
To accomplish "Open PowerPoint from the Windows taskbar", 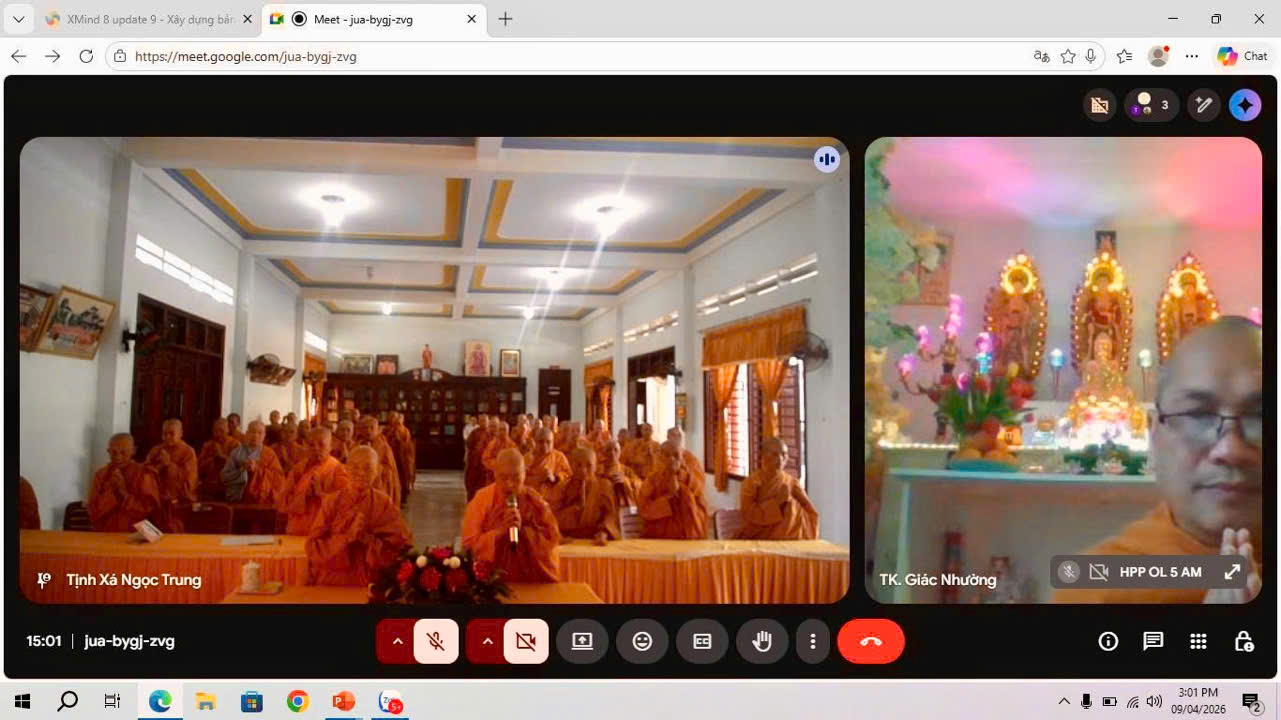I will (x=344, y=702).
